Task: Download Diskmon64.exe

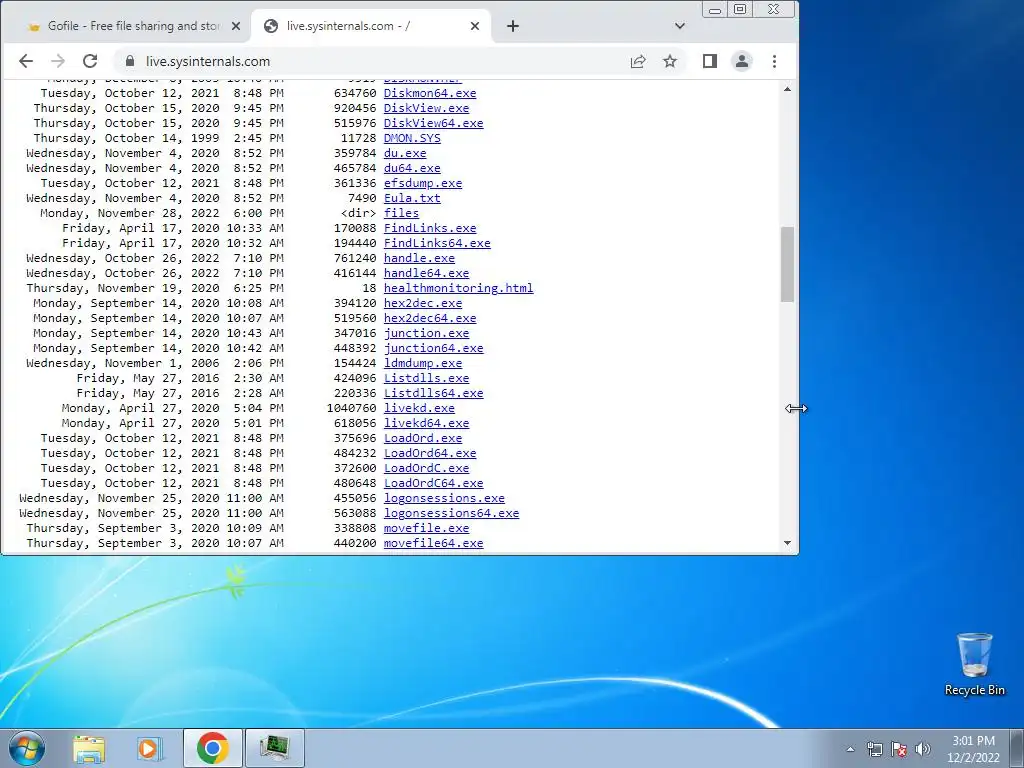Action: click(430, 93)
